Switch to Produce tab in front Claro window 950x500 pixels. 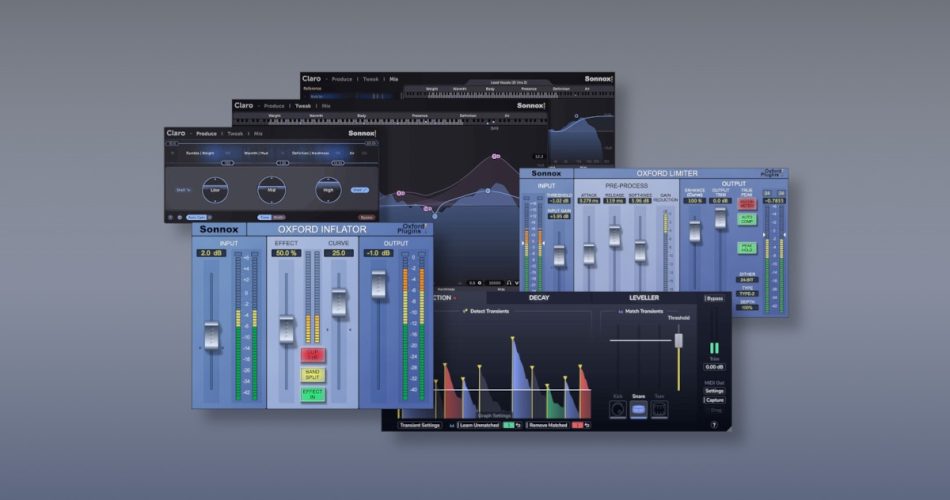pos(206,133)
